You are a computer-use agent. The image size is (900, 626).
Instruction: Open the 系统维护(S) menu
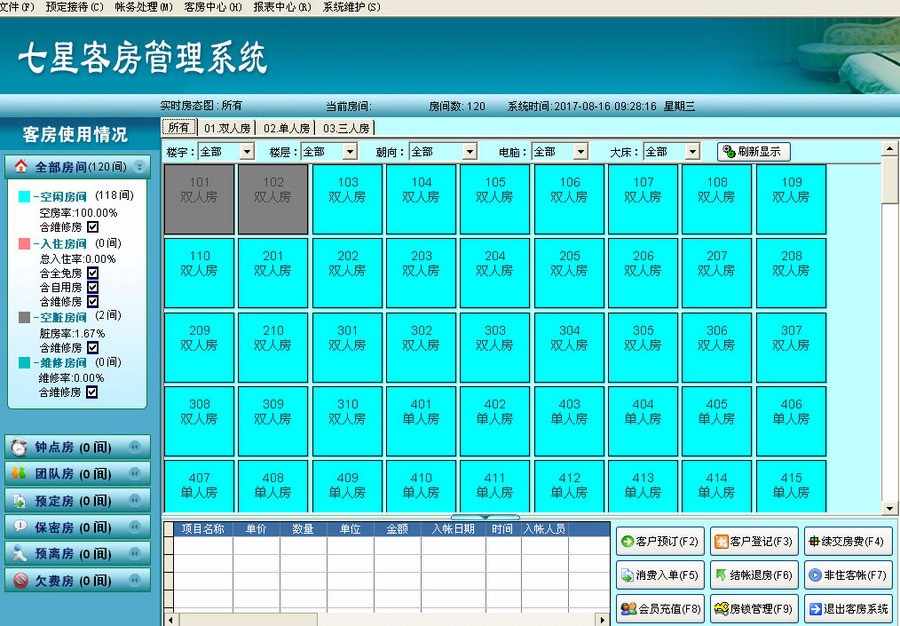pos(351,7)
